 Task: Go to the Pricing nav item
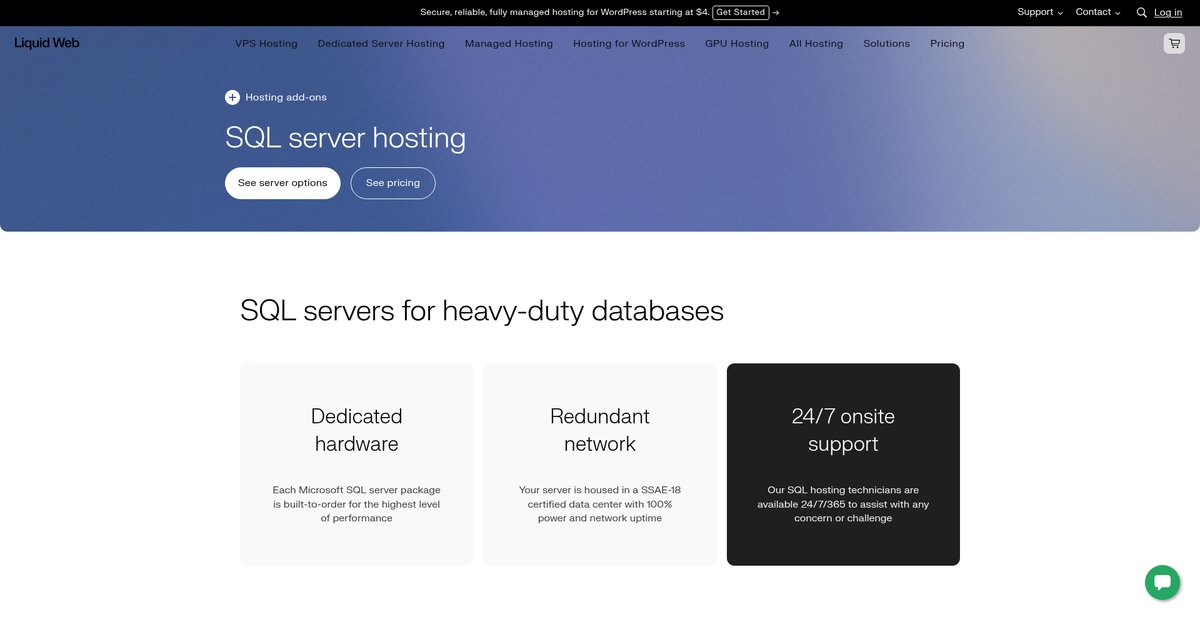point(947,43)
